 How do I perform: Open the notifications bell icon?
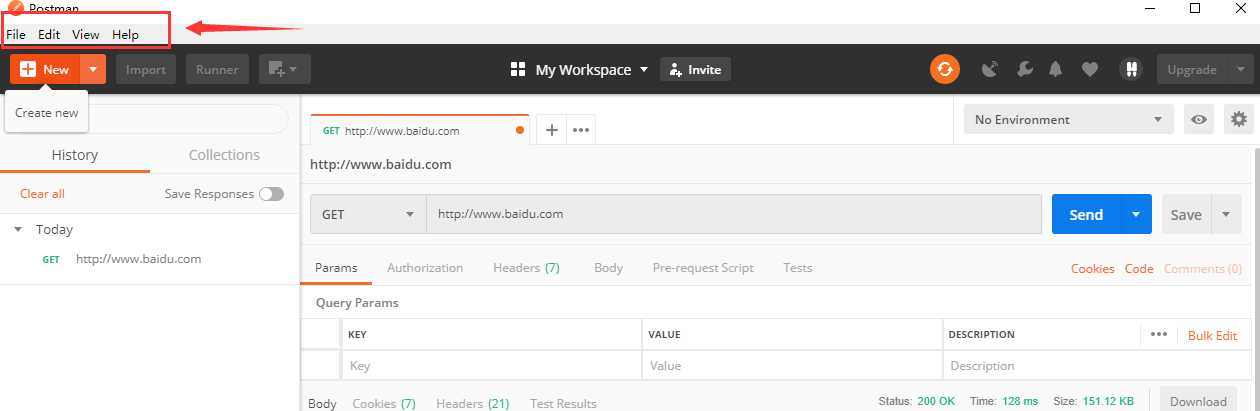[x=1056, y=69]
